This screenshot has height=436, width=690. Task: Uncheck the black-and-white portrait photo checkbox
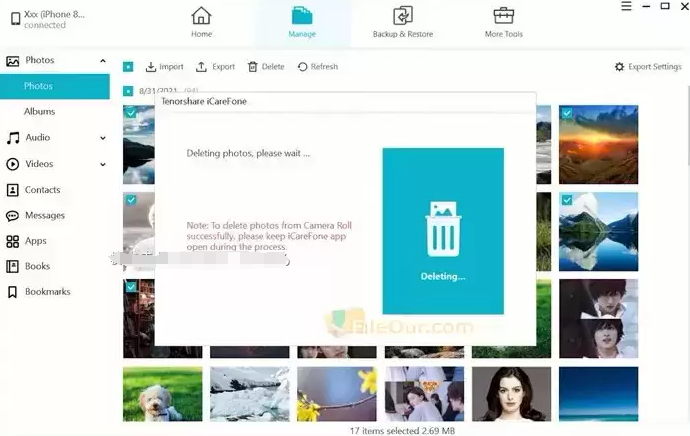tap(131, 200)
